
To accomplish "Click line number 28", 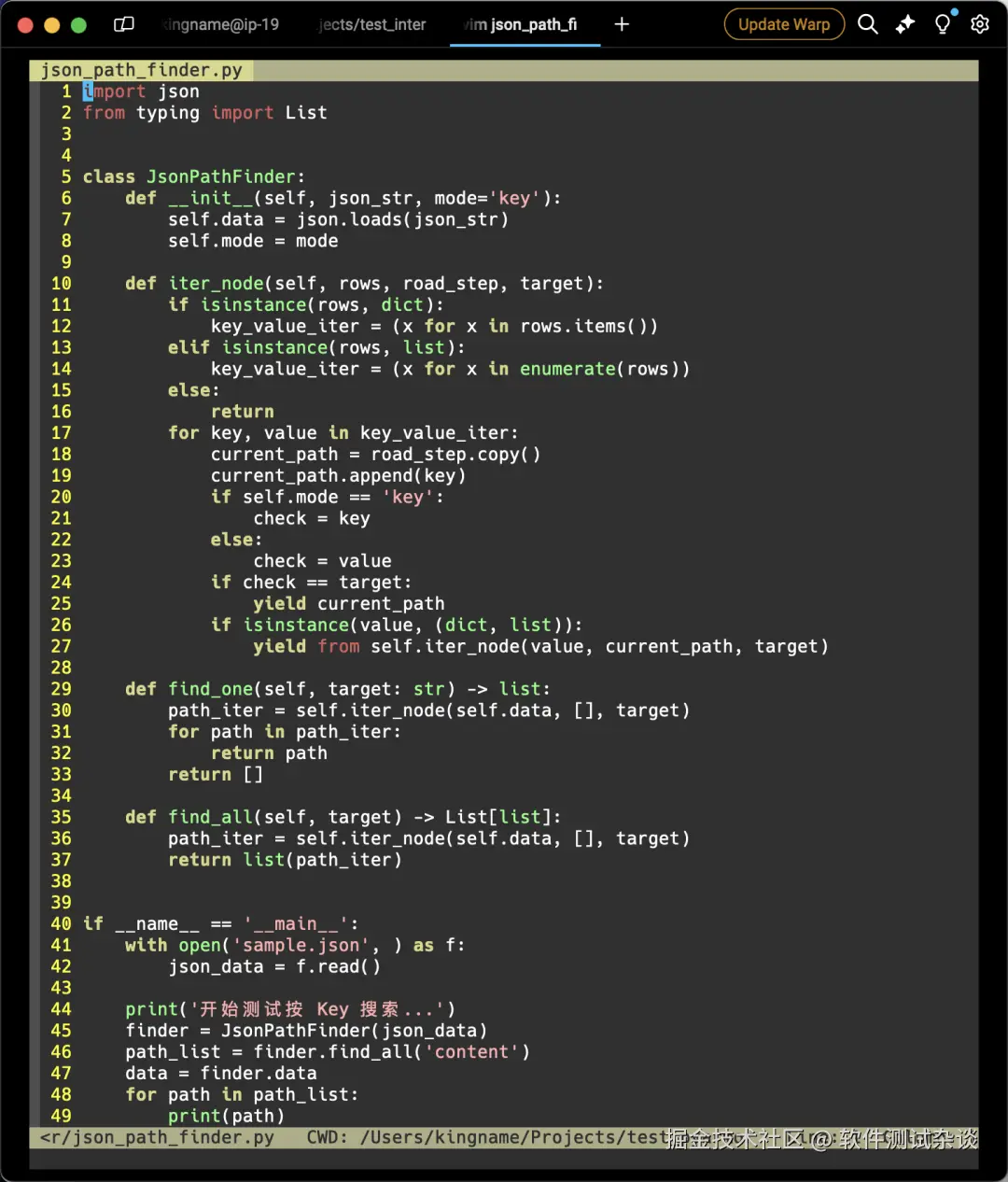I will 61,668.
